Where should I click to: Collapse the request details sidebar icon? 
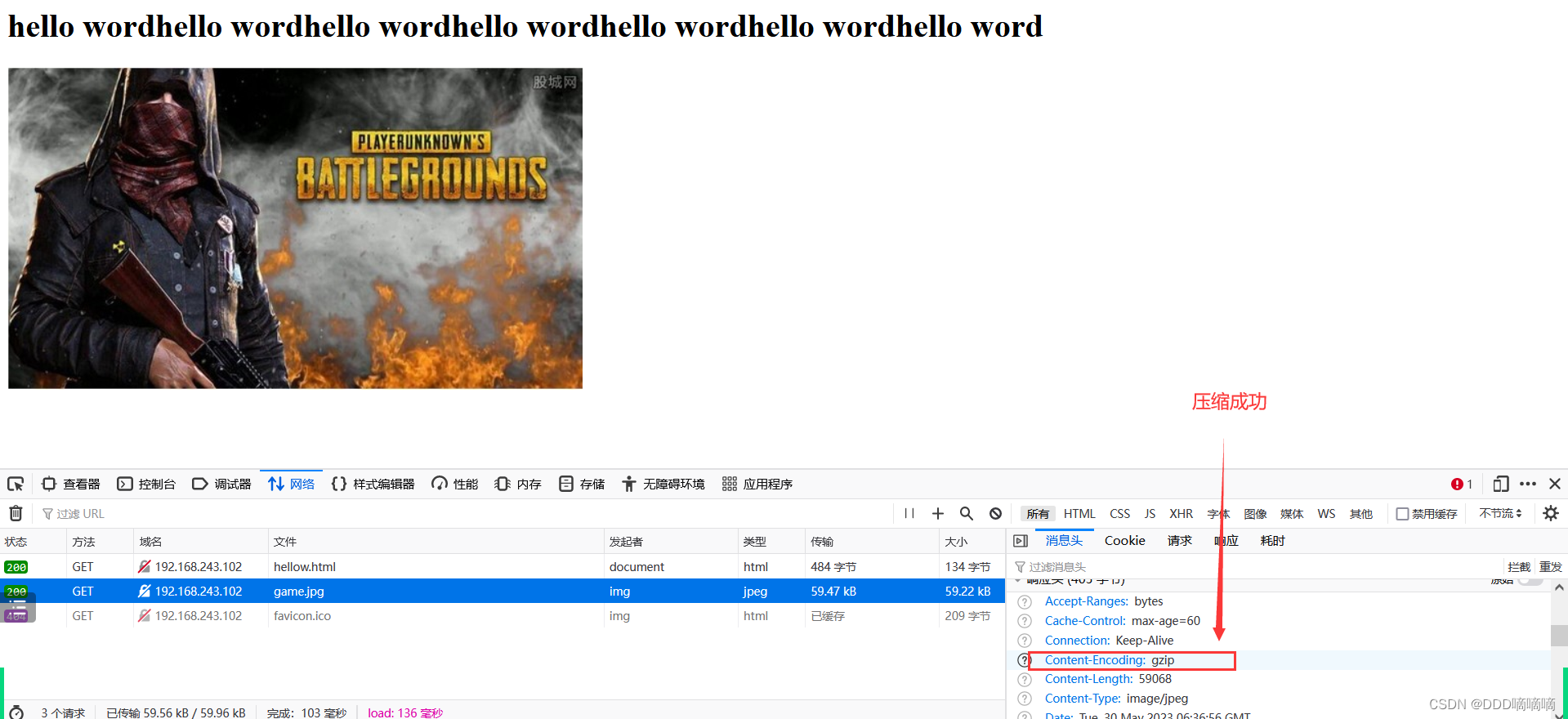pyautogui.click(x=1021, y=540)
